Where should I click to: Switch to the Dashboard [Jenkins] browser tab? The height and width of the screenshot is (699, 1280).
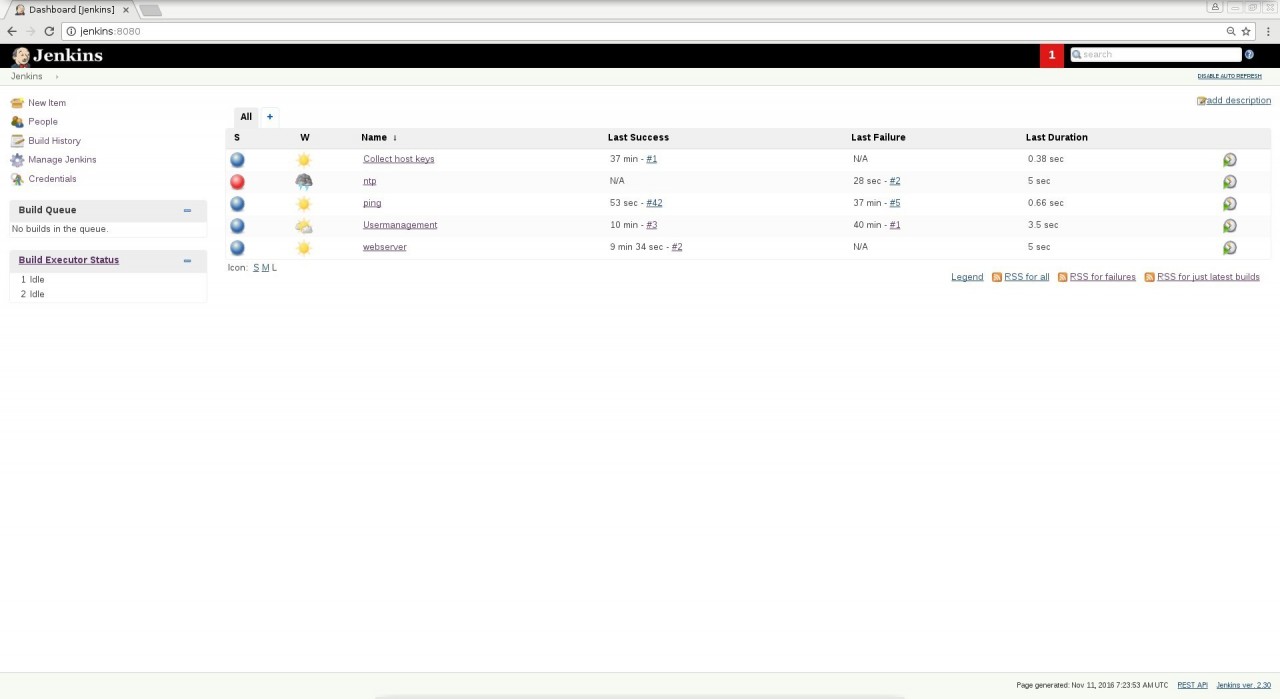(x=70, y=10)
